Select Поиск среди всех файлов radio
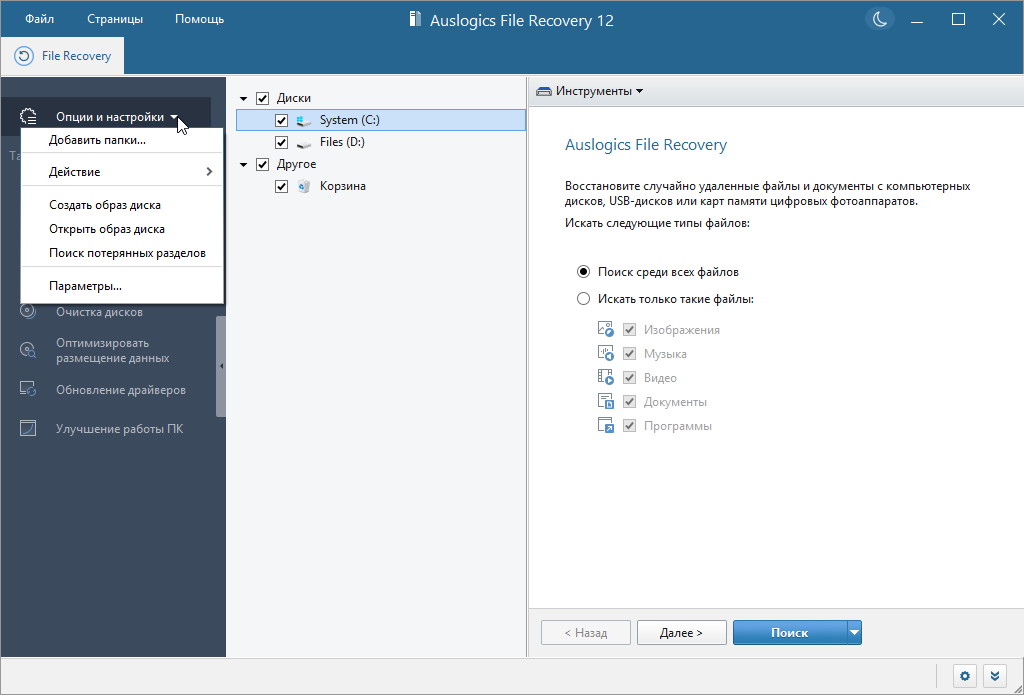 pyautogui.click(x=583, y=272)
